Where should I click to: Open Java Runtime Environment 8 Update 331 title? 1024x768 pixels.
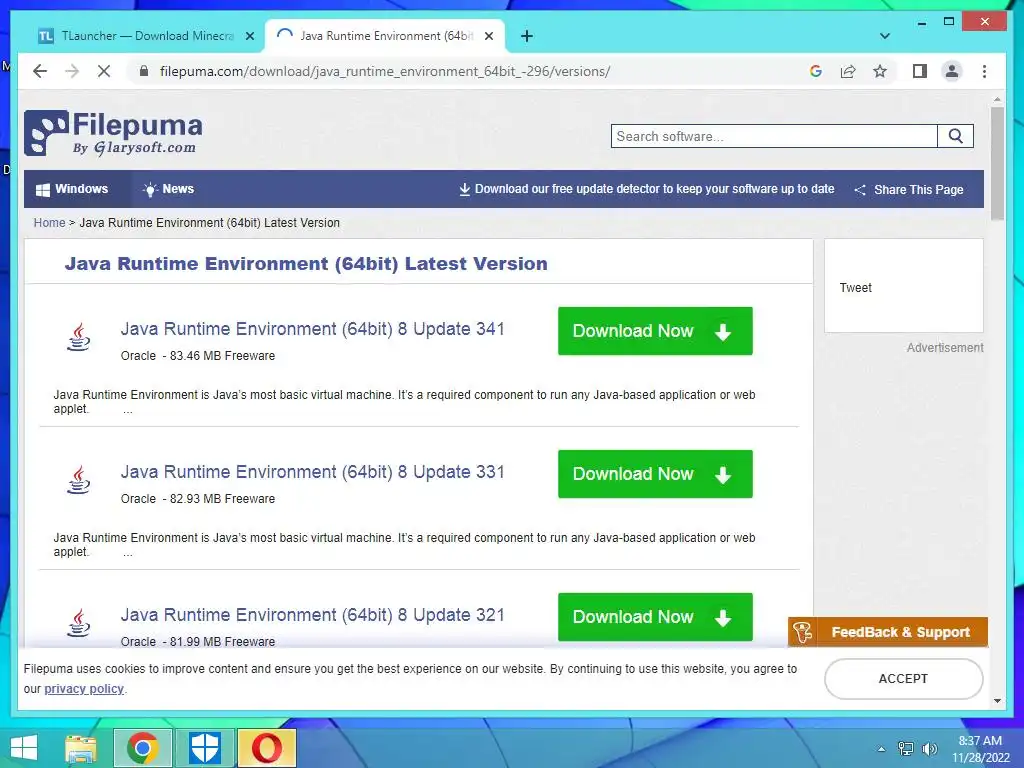[x=313, y=472]
